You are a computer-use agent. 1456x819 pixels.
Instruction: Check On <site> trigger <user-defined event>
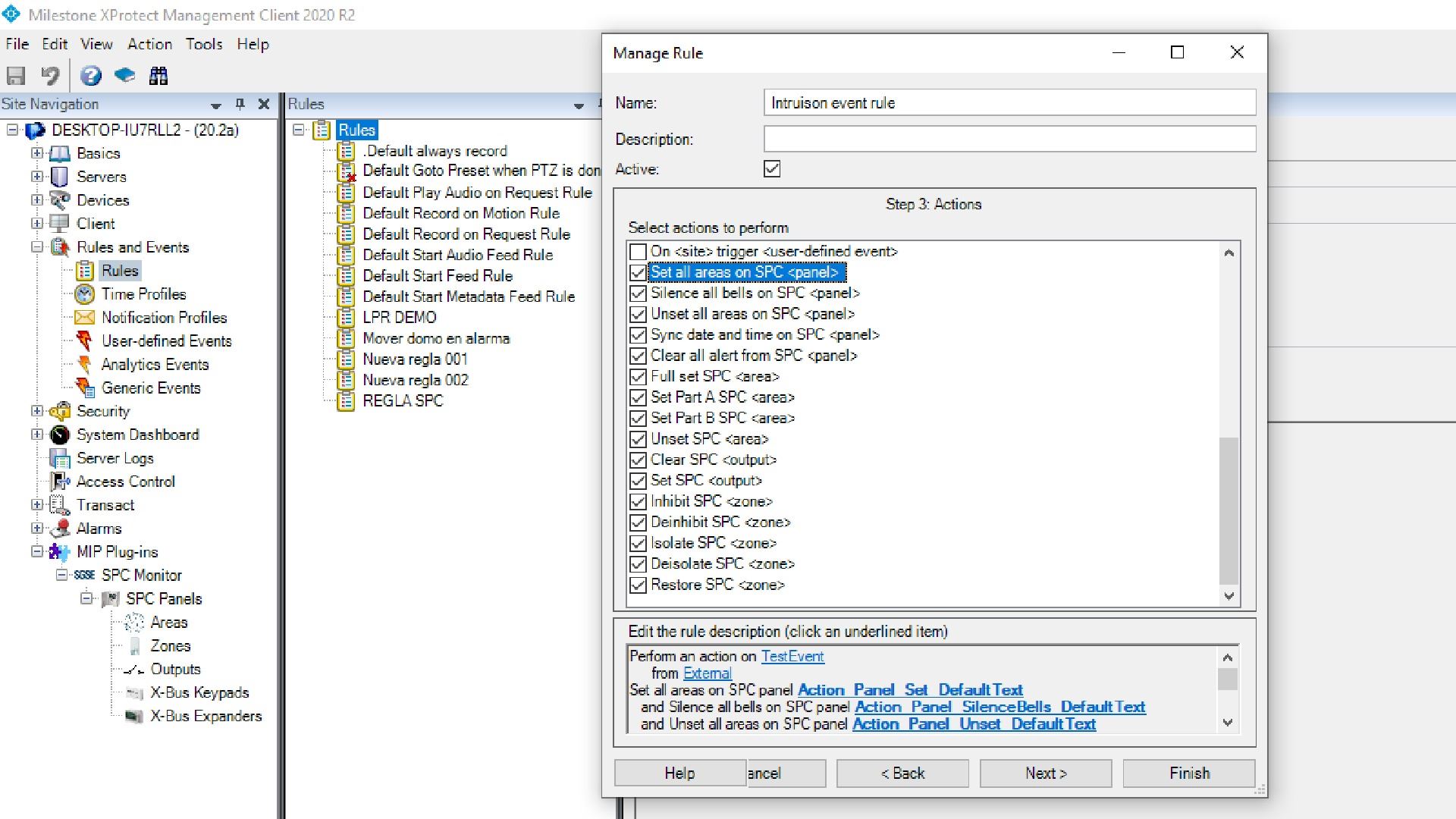pyautogui.click(x=639, y=252)
